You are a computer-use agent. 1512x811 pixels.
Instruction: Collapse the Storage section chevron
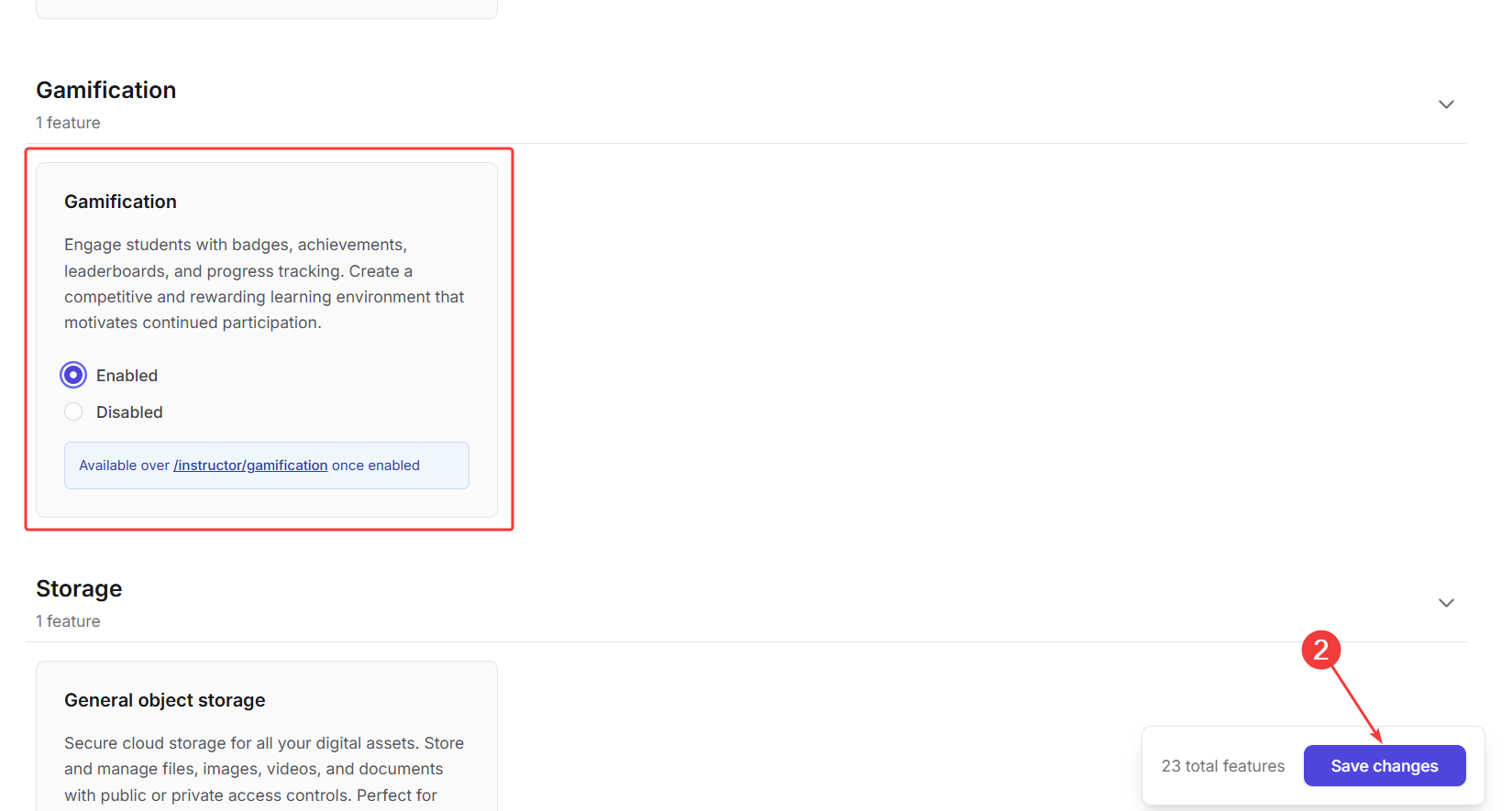click(1446, 603)
